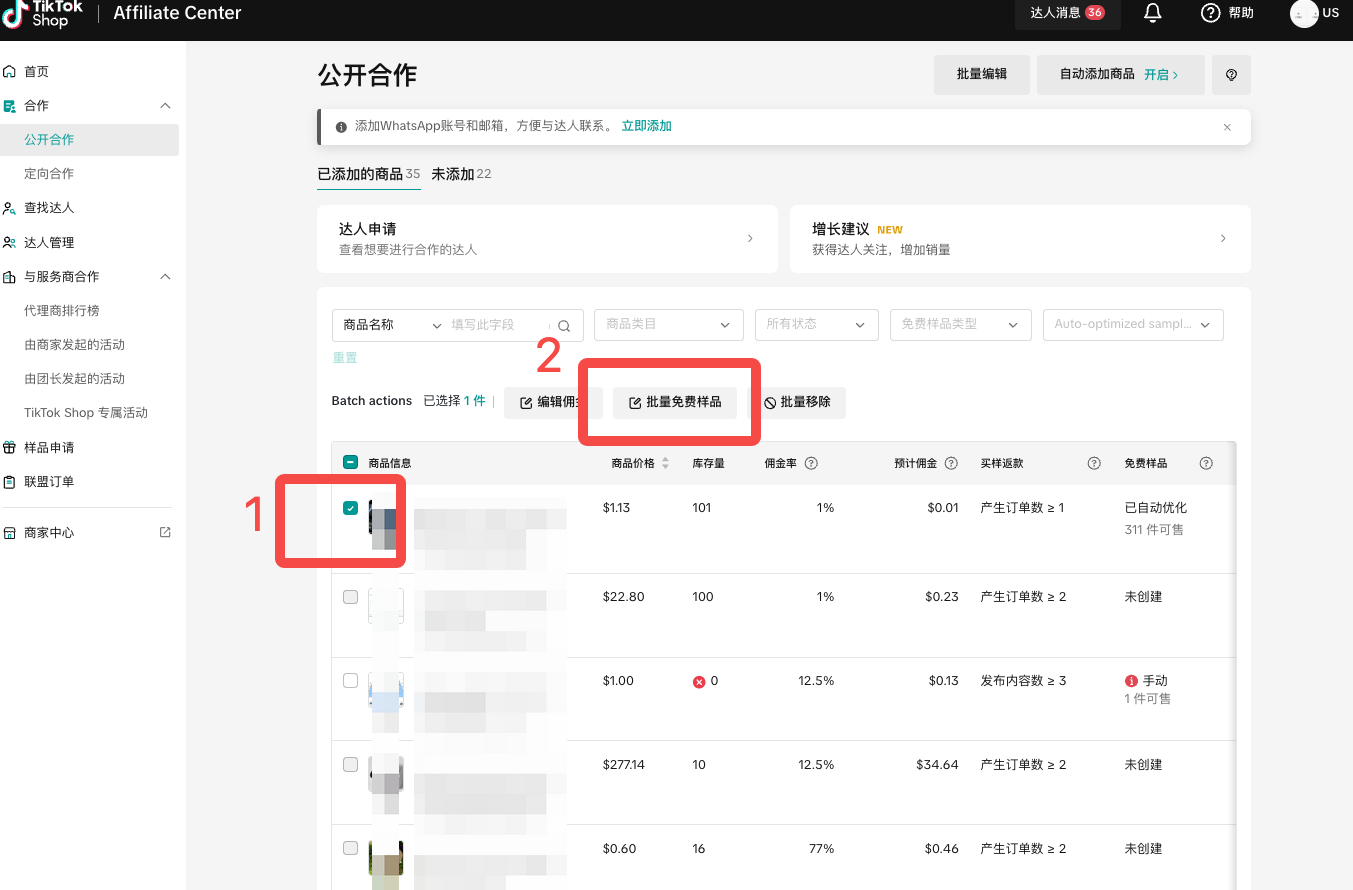1353x890 pixels.
Task: Click the lightbulb tips icon button
Action: (x=1231, y=75)
